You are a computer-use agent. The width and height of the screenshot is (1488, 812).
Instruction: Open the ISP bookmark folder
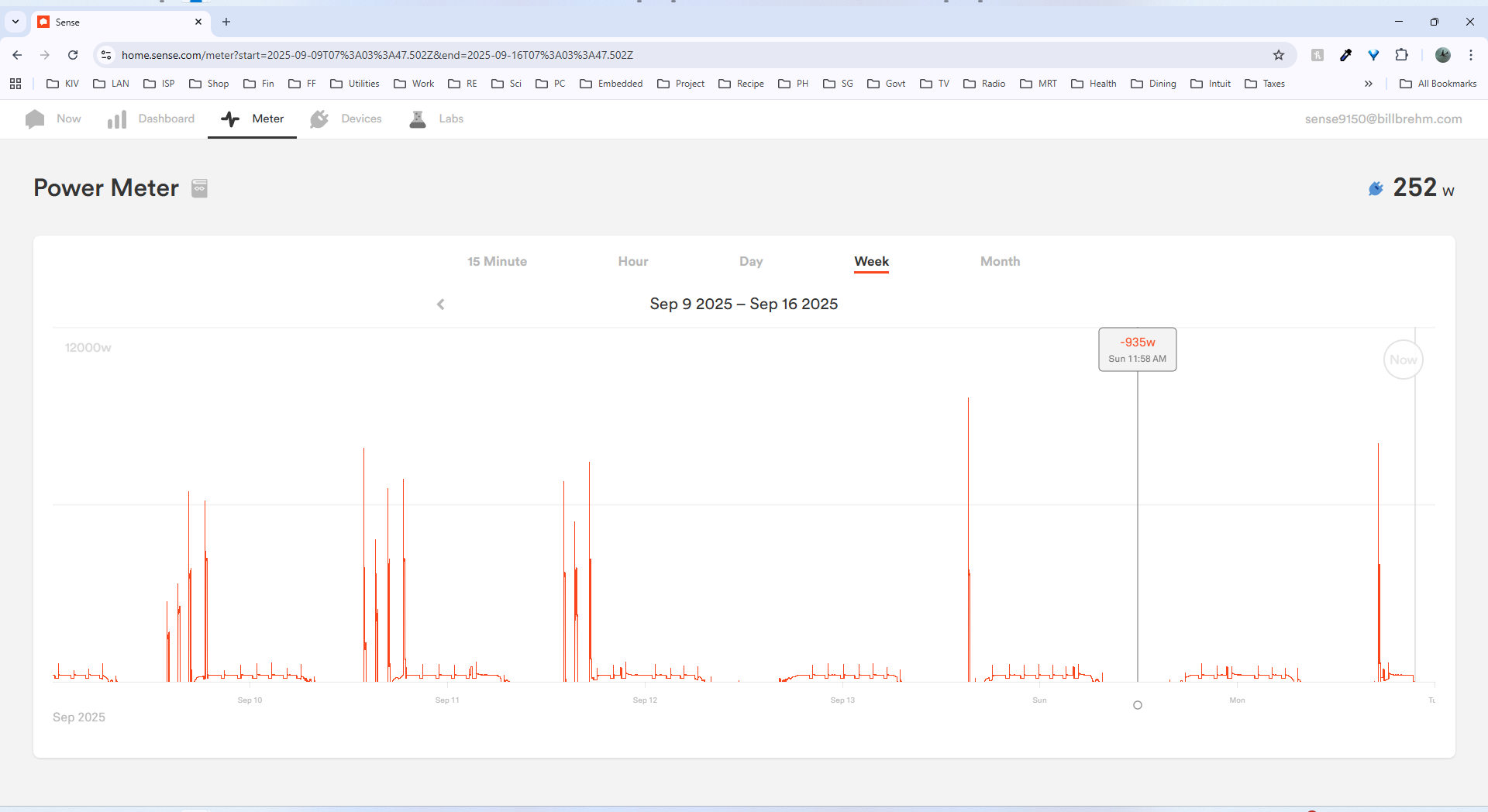point(159,84)
